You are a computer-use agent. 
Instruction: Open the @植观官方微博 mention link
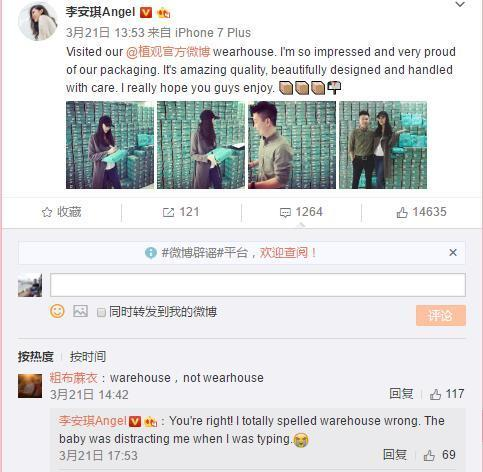[x=168, y=52]
